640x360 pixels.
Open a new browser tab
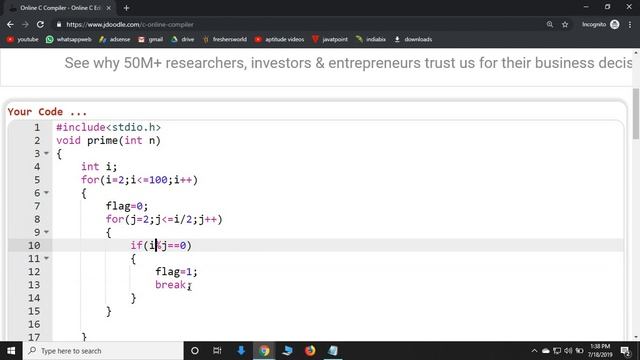pos(126,8)
